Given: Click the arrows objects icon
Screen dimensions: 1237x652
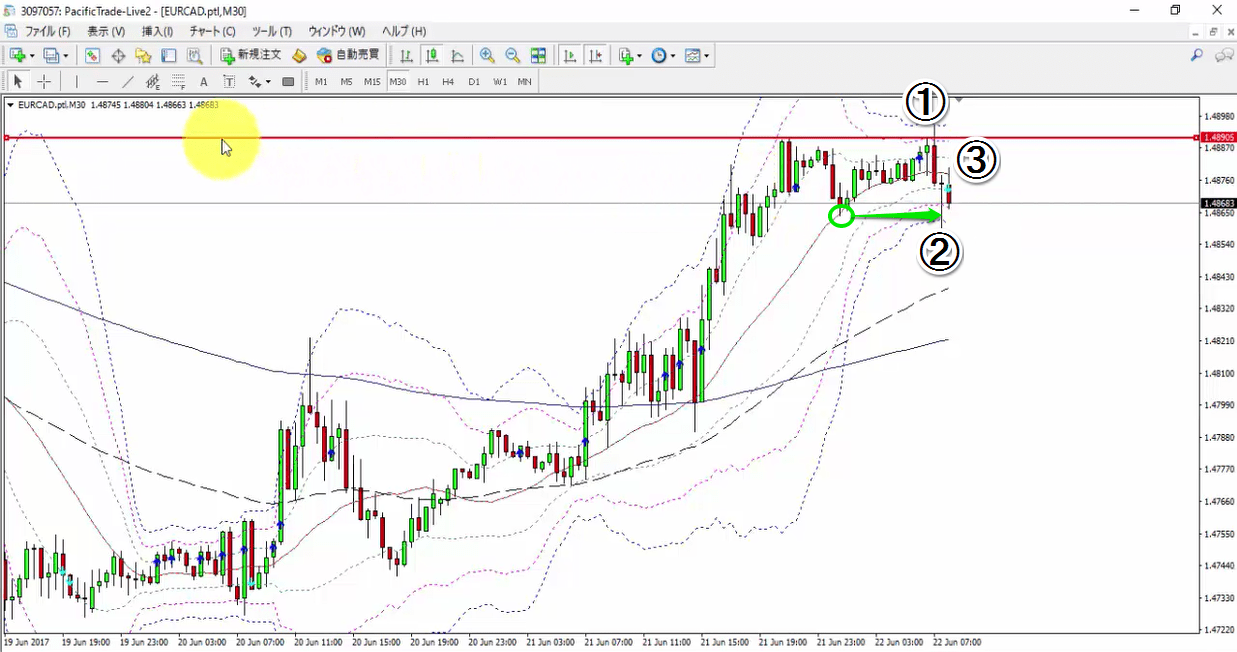Looking at the screenshot, I should [255, 82].
